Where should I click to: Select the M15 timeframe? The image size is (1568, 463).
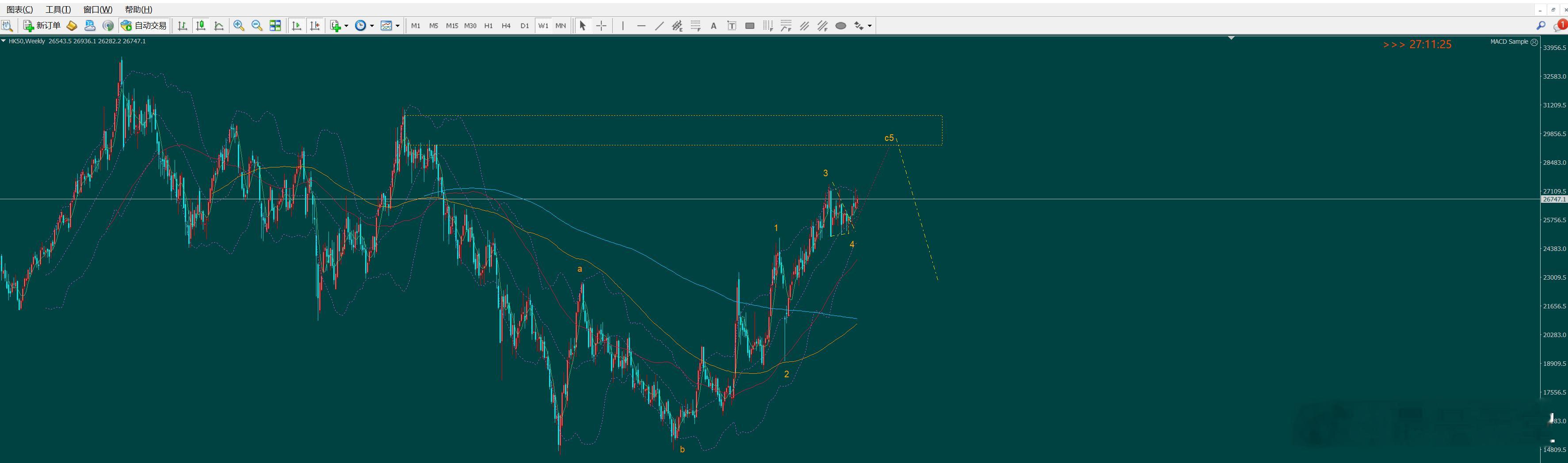pyautogui.click(x=452, y=26)
